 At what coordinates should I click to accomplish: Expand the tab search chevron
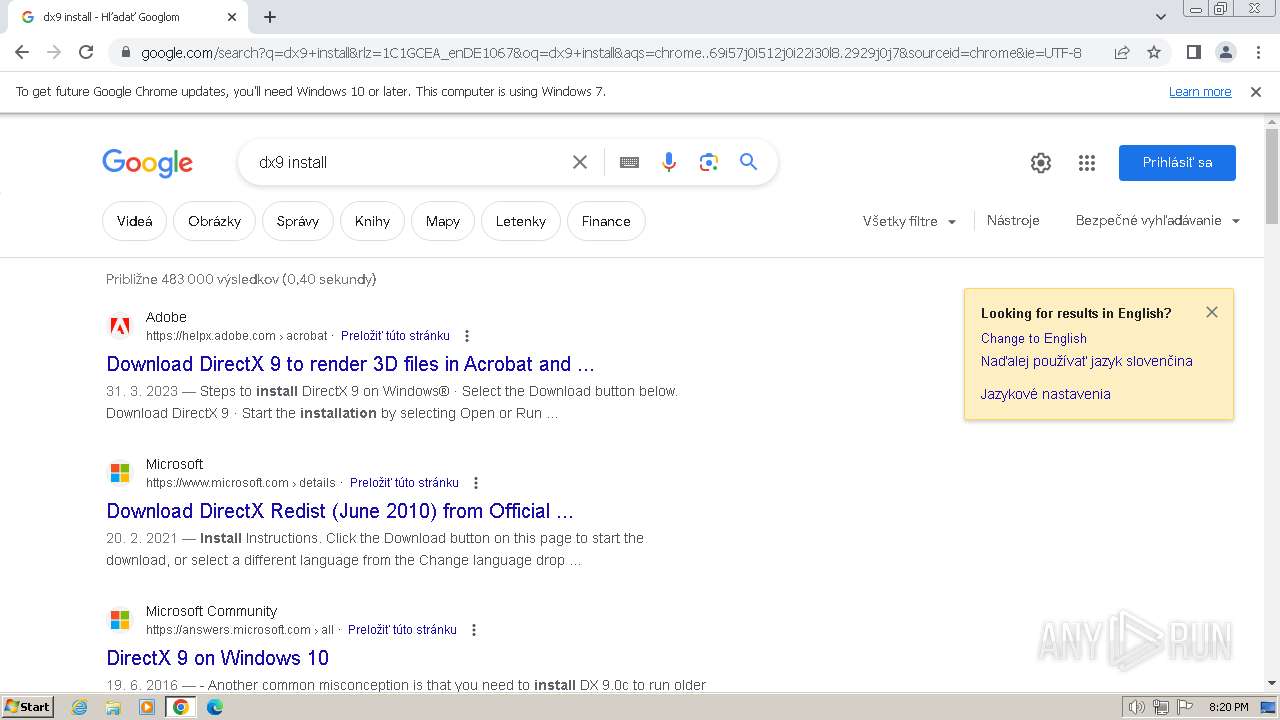point(1161,17)
